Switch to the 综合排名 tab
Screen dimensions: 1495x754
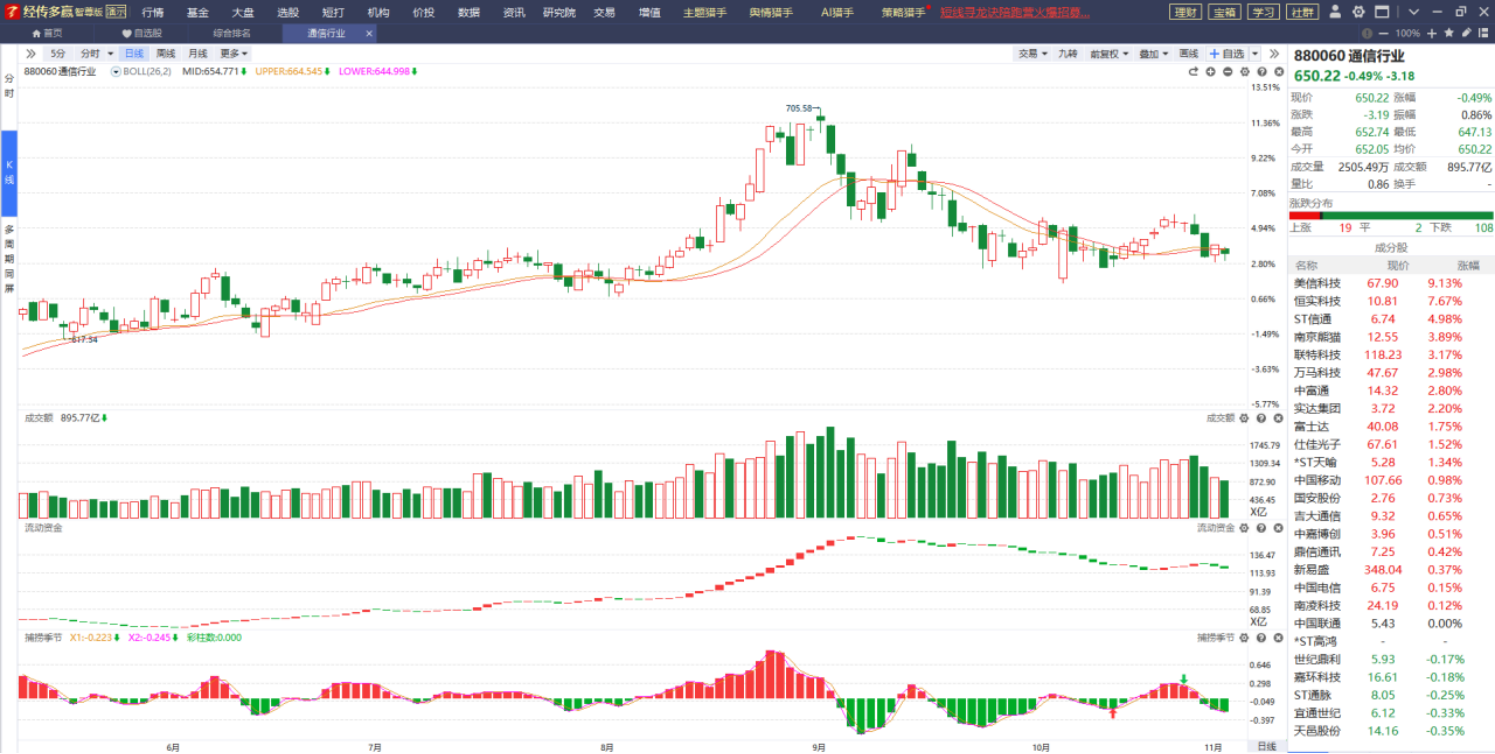[231, 33]
